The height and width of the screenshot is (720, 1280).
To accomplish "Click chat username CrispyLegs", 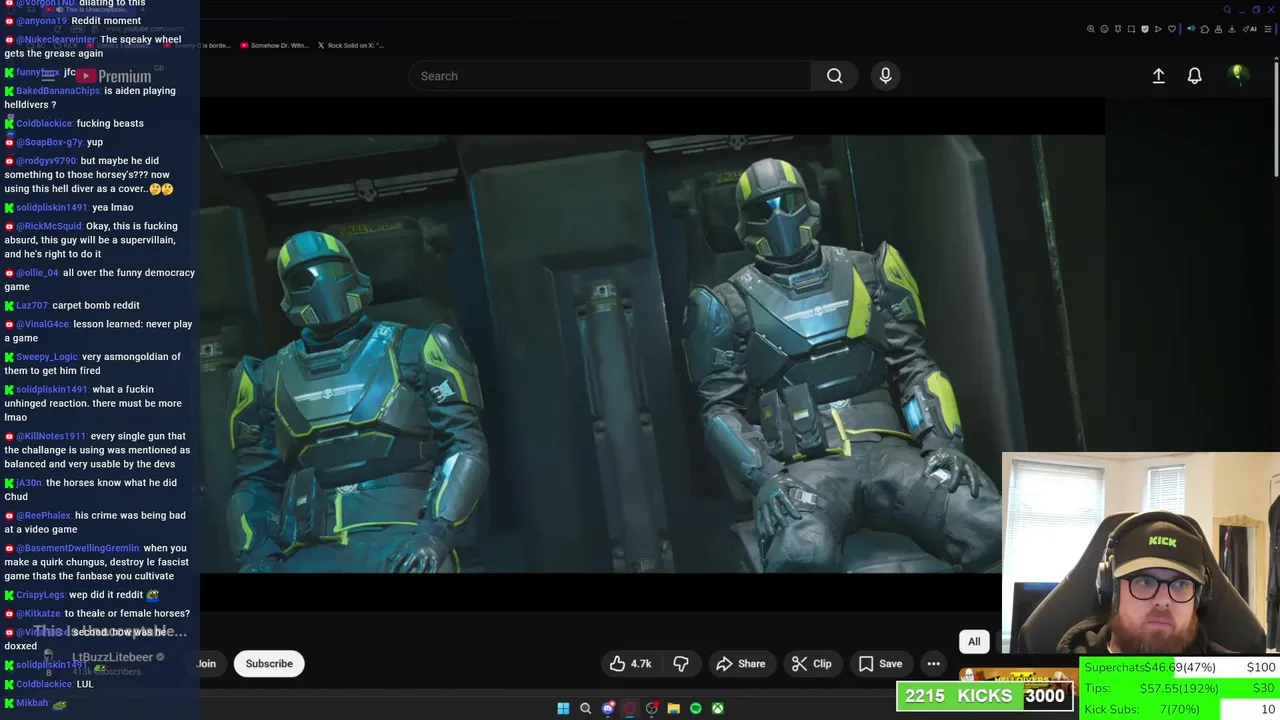I will [40, 595].
